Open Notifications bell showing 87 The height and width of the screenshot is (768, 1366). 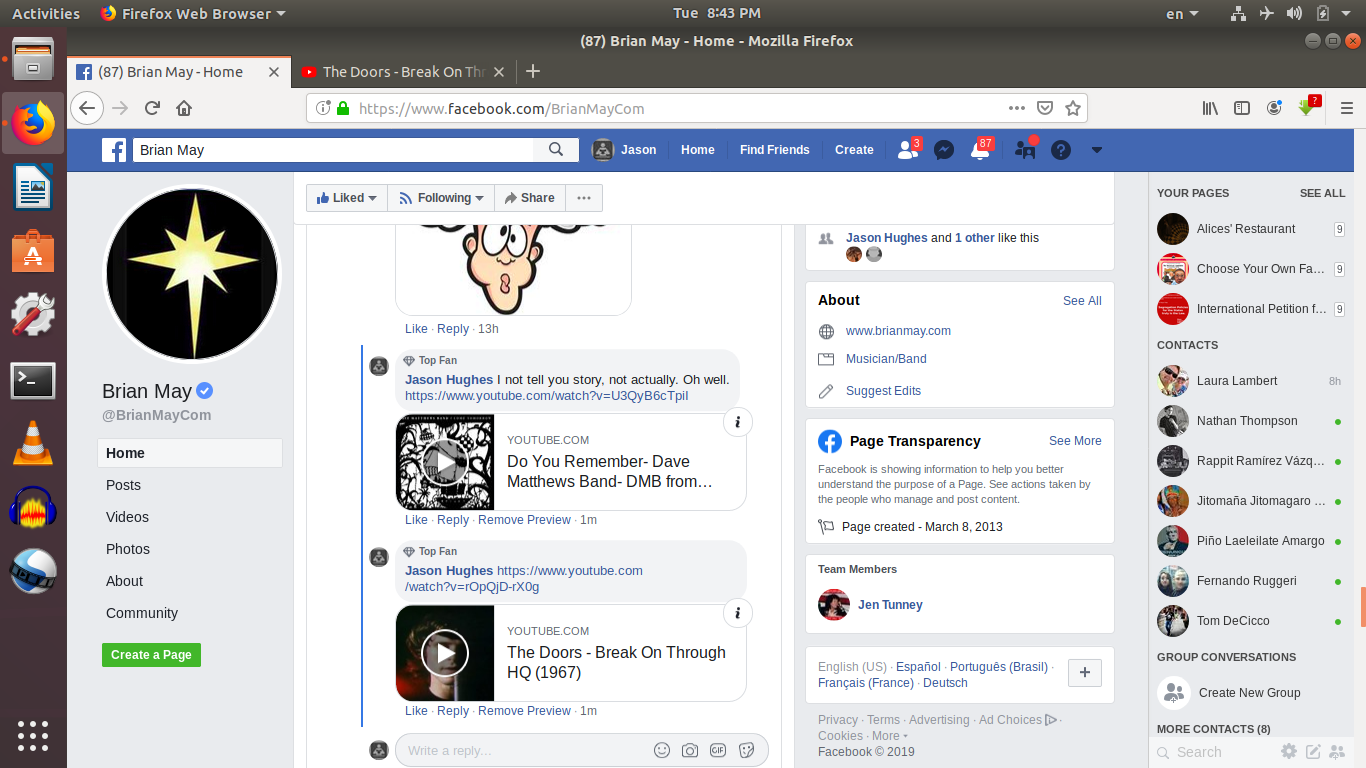tap(980, 150)
